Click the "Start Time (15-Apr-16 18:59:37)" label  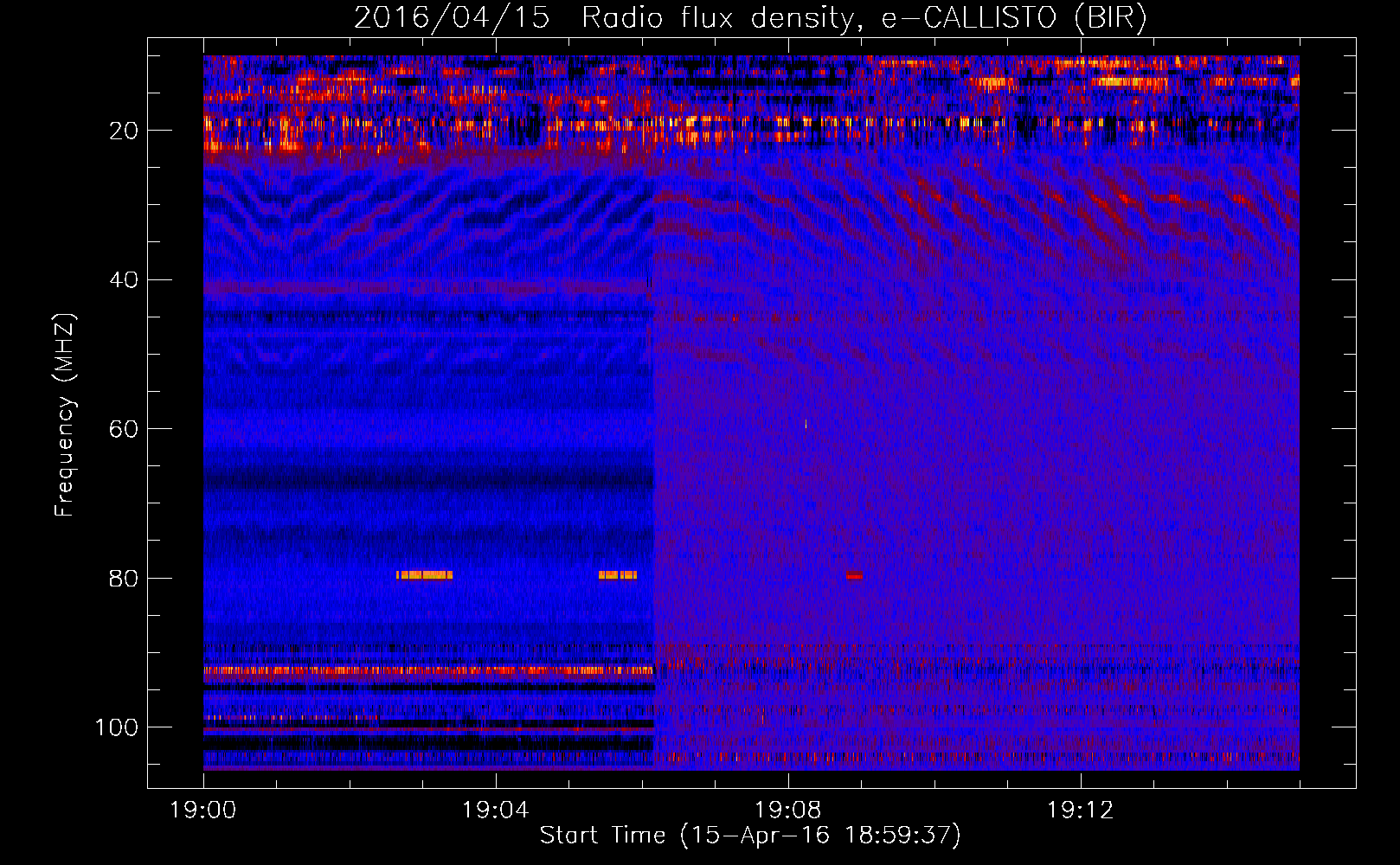[750, 835]
